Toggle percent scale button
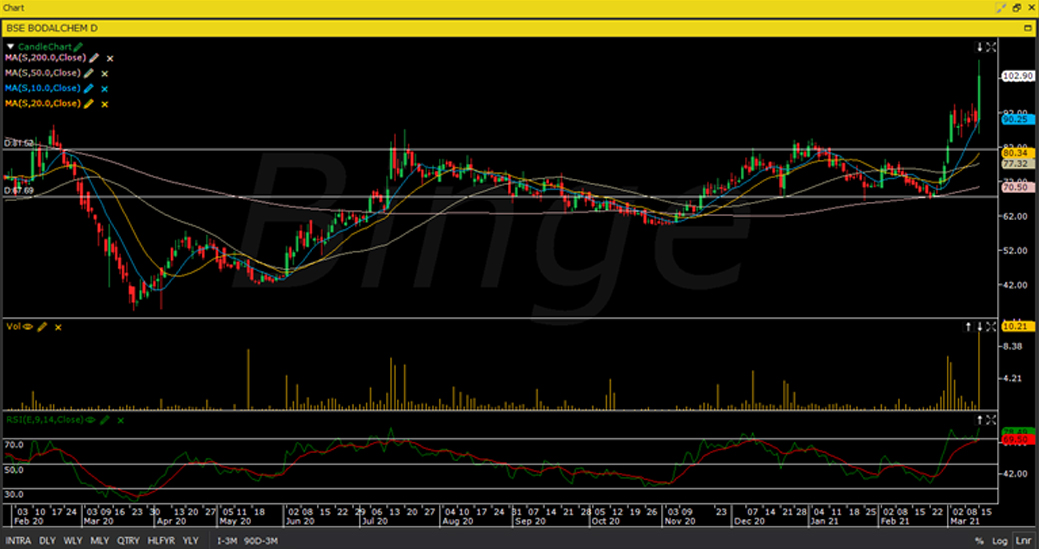 click(x=979, y=541)
